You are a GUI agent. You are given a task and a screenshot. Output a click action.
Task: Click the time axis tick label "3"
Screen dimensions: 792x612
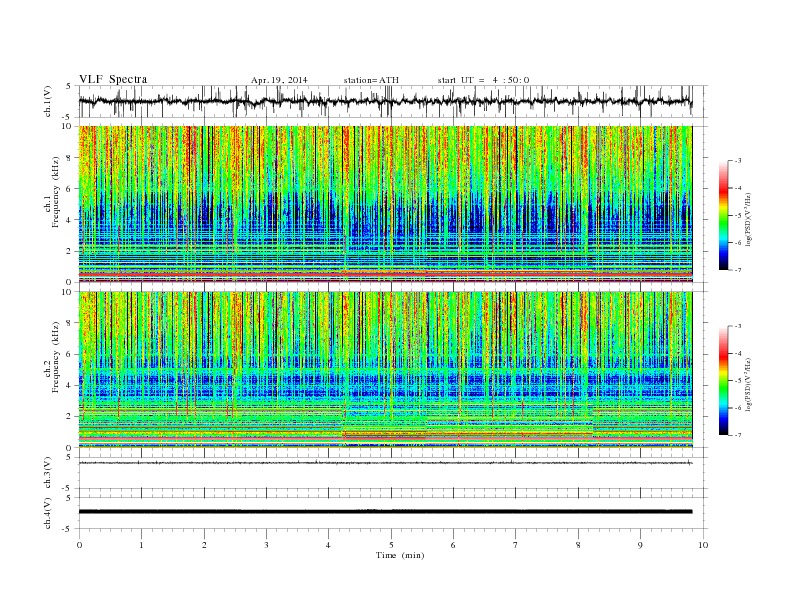(266, 545)
